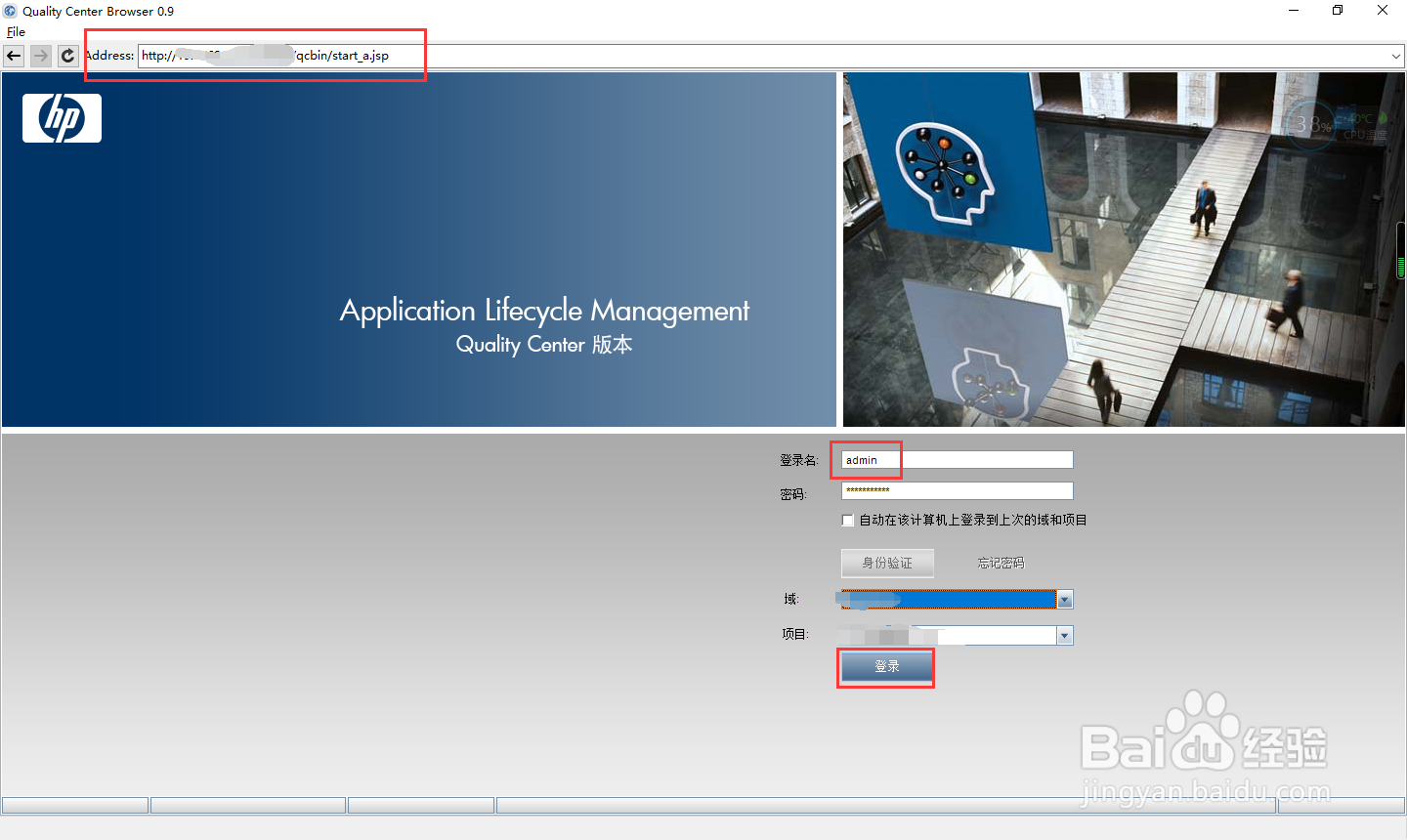Enable auto login to last domain and project
Image resolution: width=1407 pixels, height=840 pixels.
pos(848,521)
